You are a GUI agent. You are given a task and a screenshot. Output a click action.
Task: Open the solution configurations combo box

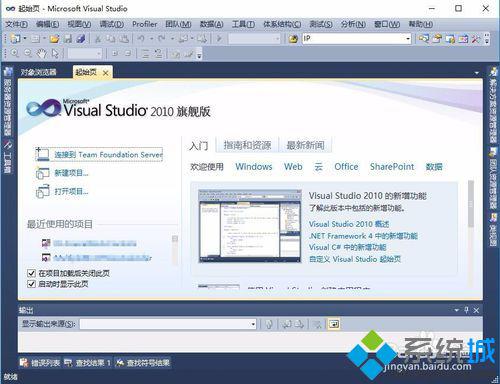tap(254, 39)
